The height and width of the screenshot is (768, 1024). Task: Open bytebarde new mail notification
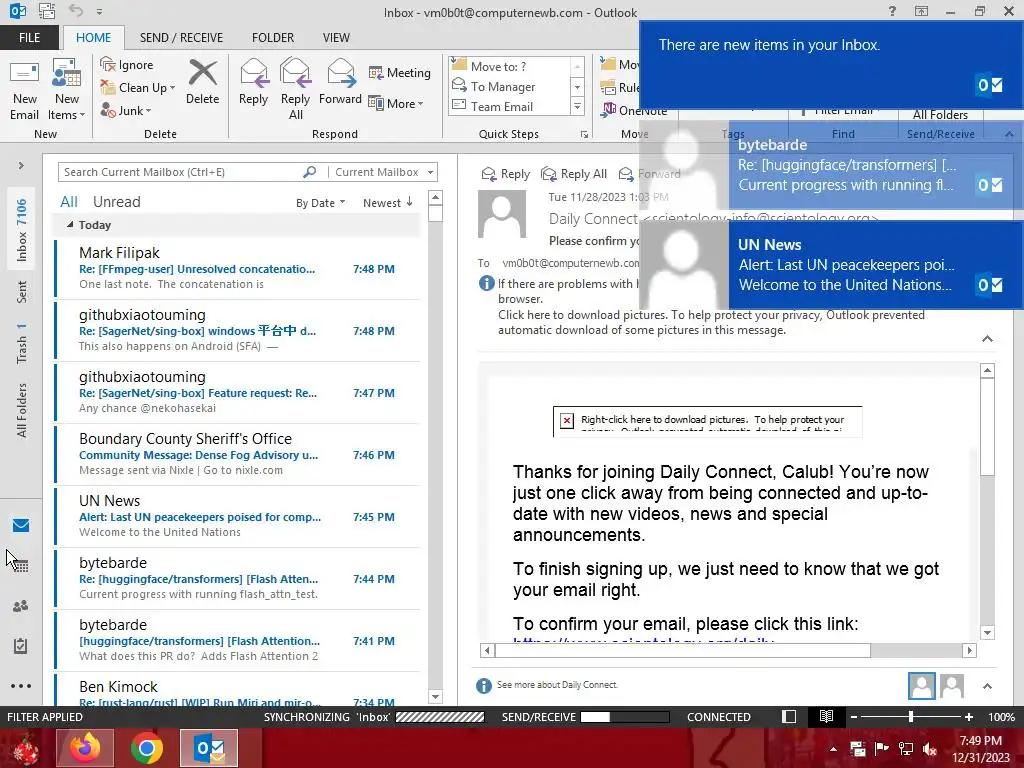pos(831,165)
